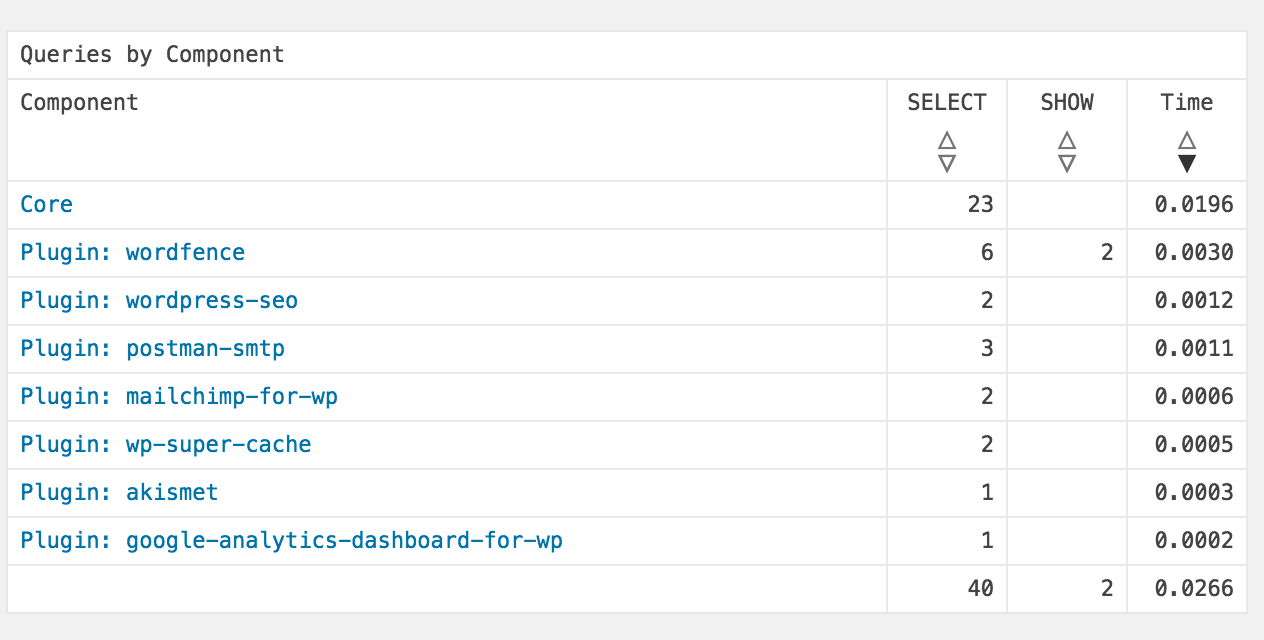Sort Time column ascending with up arrow

[1187, 141]
